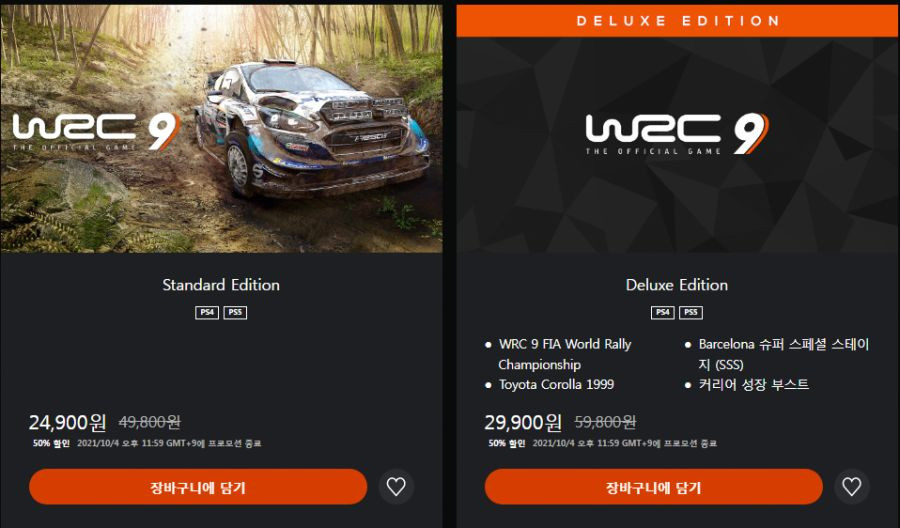
Task: Select the 29,900원 discounted price
Action: 523,422
